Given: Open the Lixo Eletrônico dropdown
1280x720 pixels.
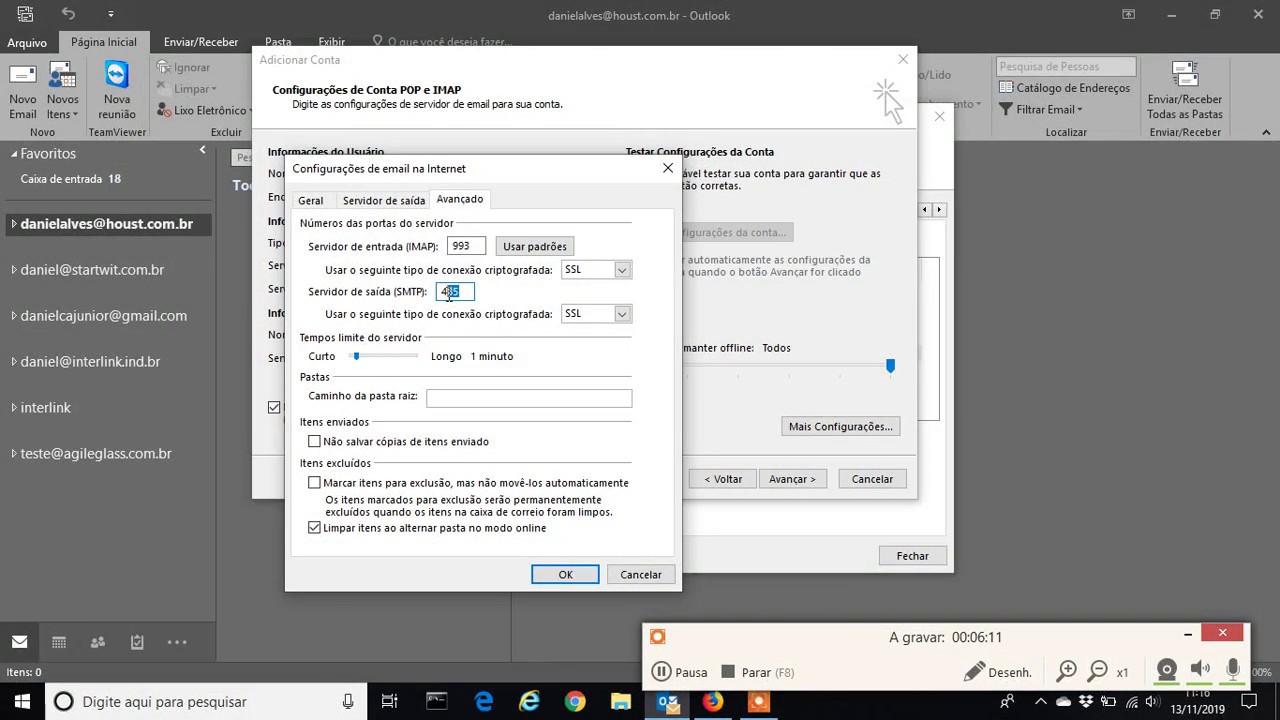Looking at the screenshot, I should (204, 111).
